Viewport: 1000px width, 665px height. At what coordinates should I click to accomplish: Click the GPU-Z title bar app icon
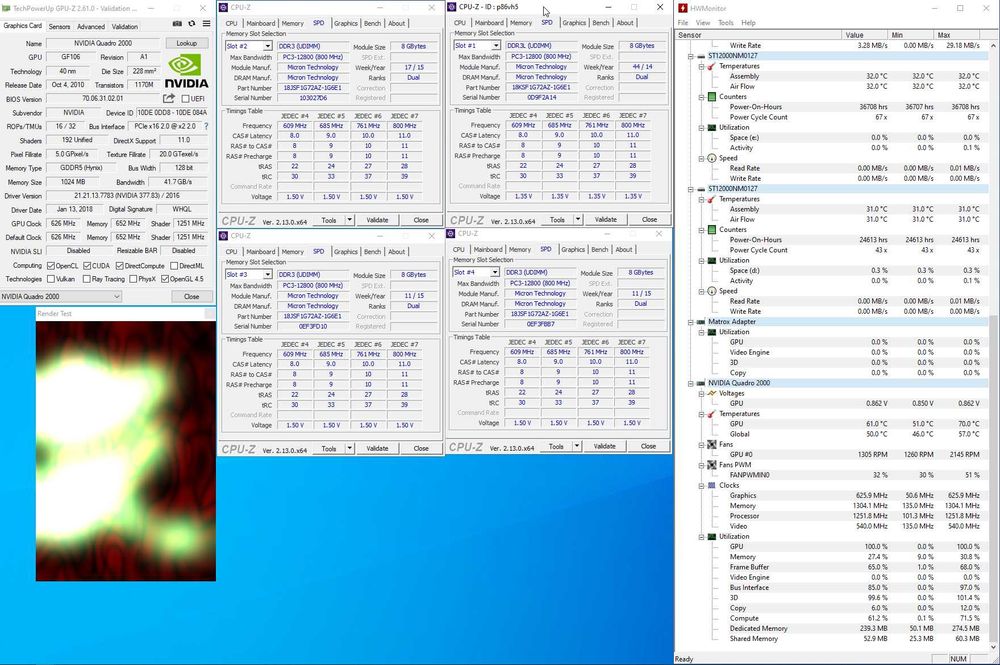(6, 8)
